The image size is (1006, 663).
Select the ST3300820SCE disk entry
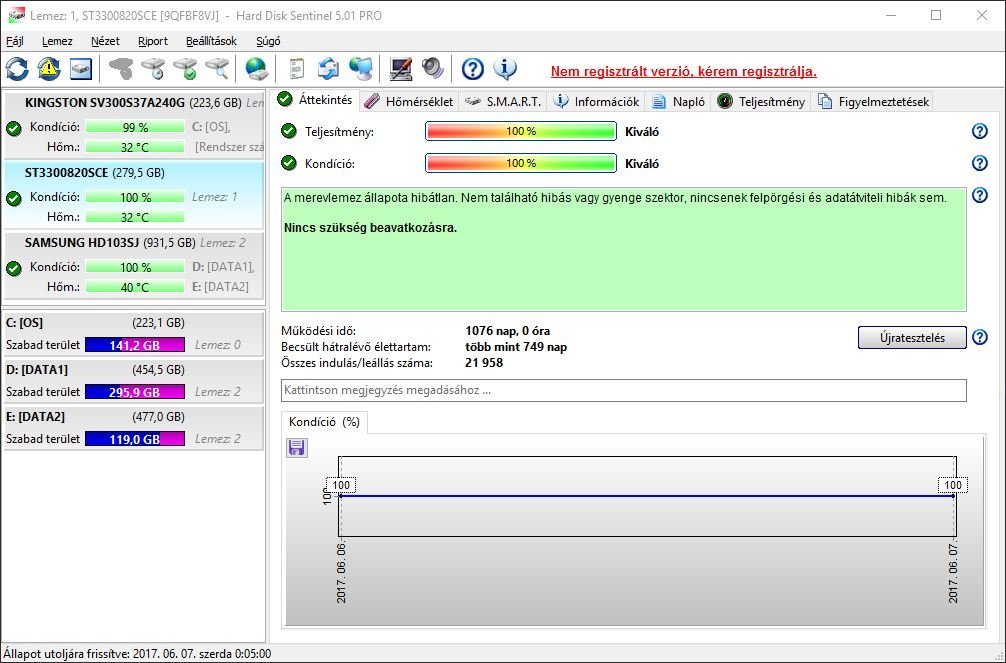click(133, 195)
